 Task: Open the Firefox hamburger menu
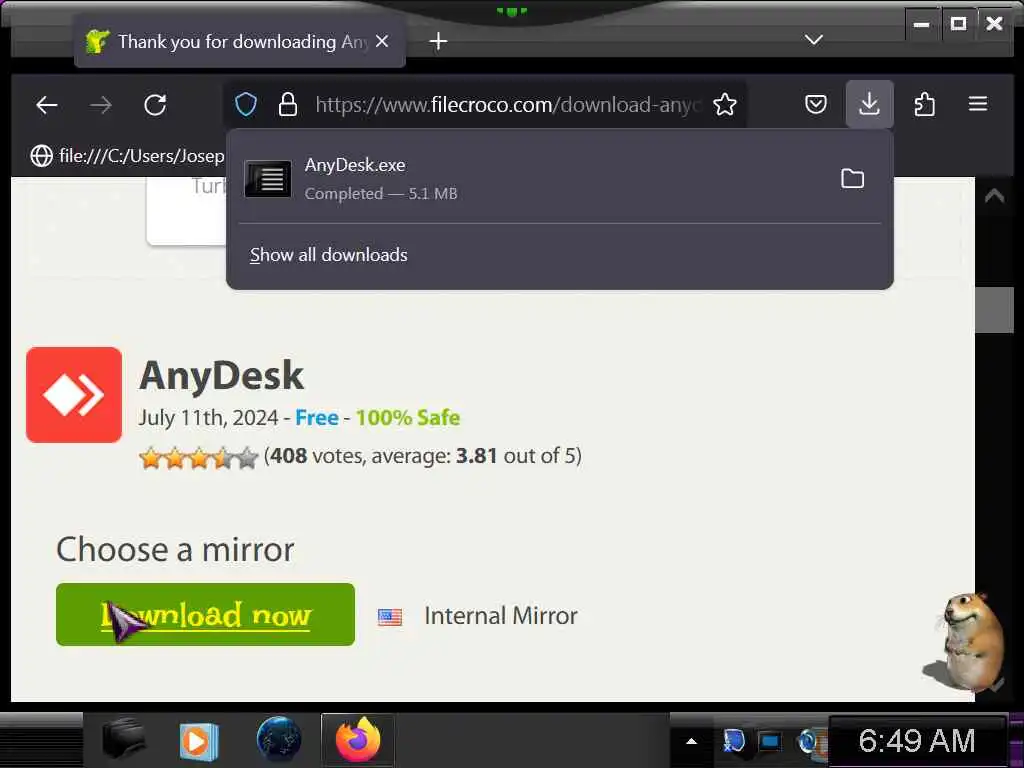click(978, 104)
